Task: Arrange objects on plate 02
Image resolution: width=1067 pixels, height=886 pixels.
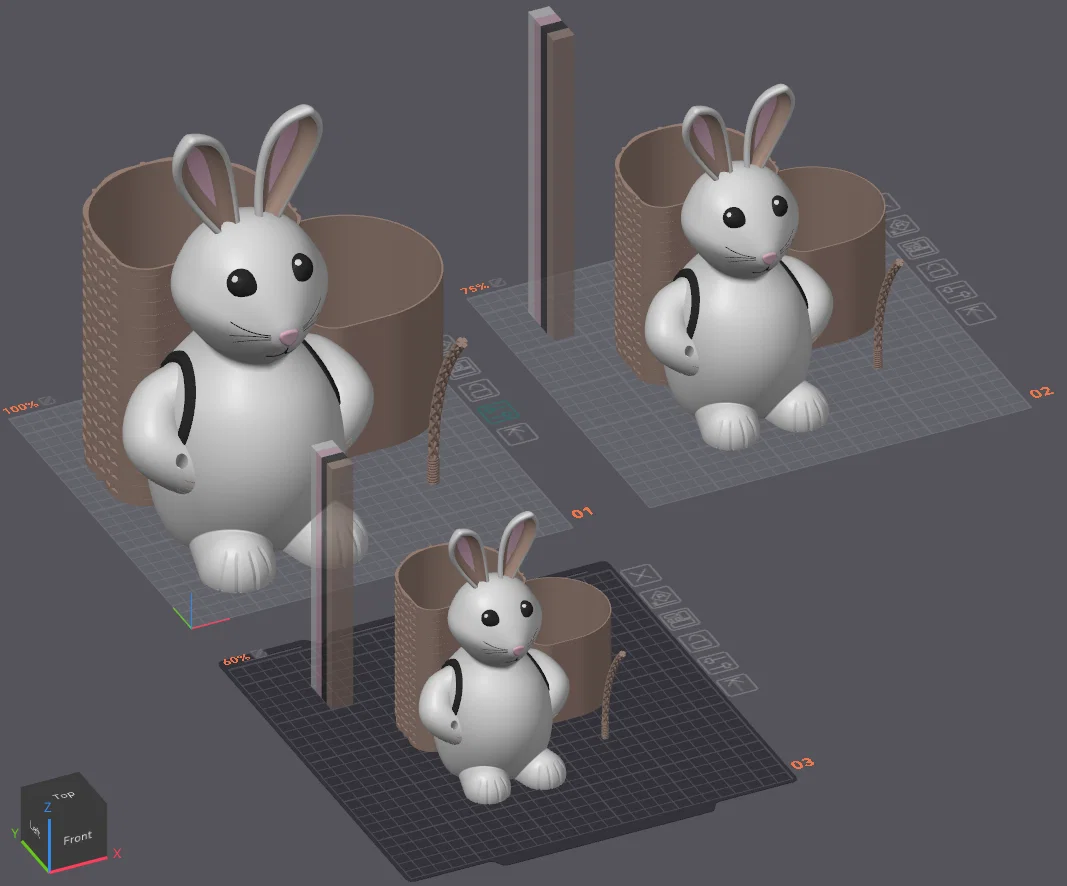Action: pos(918,248)
